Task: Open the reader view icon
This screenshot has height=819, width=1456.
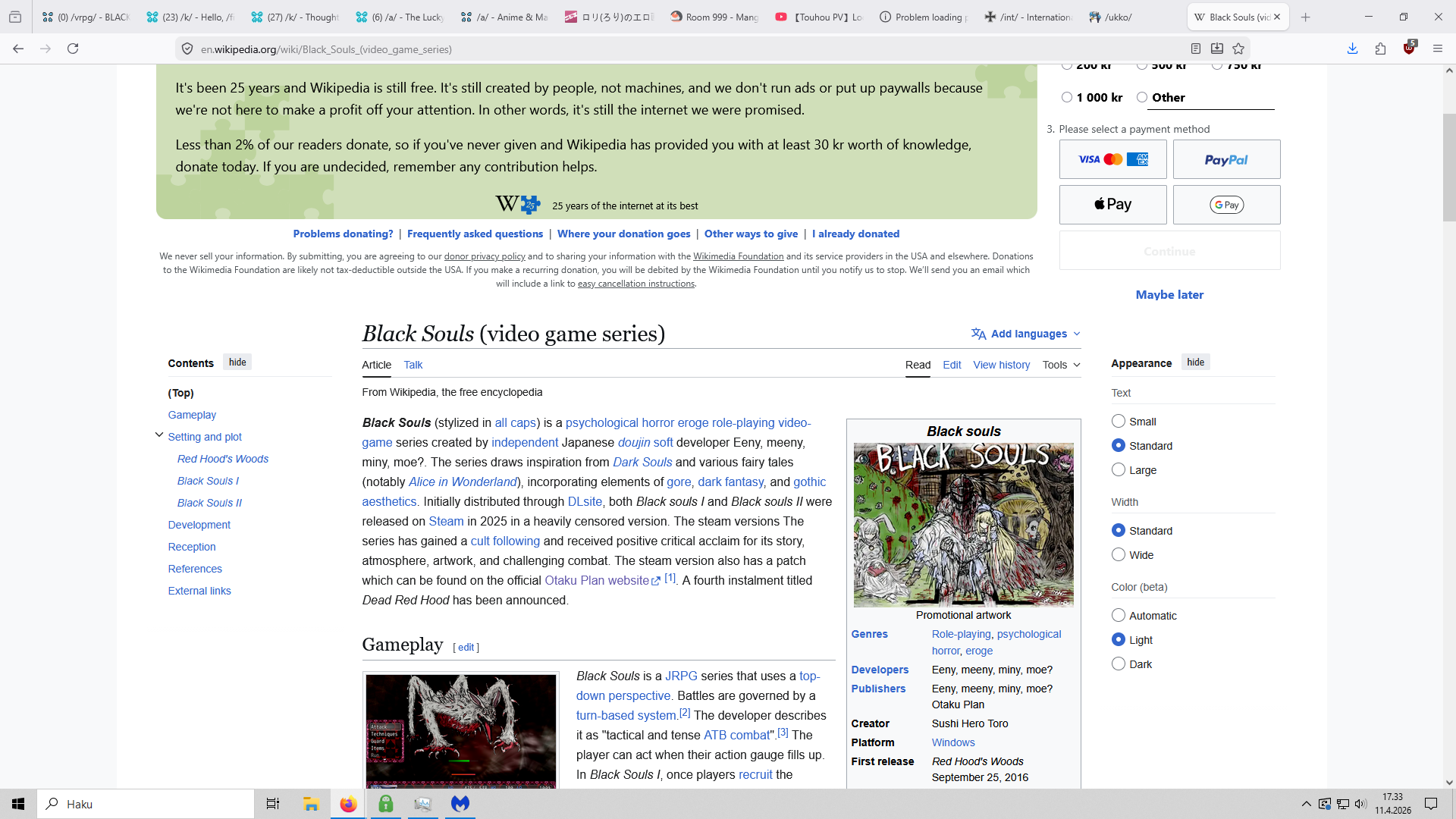Action: [1196, 49]
